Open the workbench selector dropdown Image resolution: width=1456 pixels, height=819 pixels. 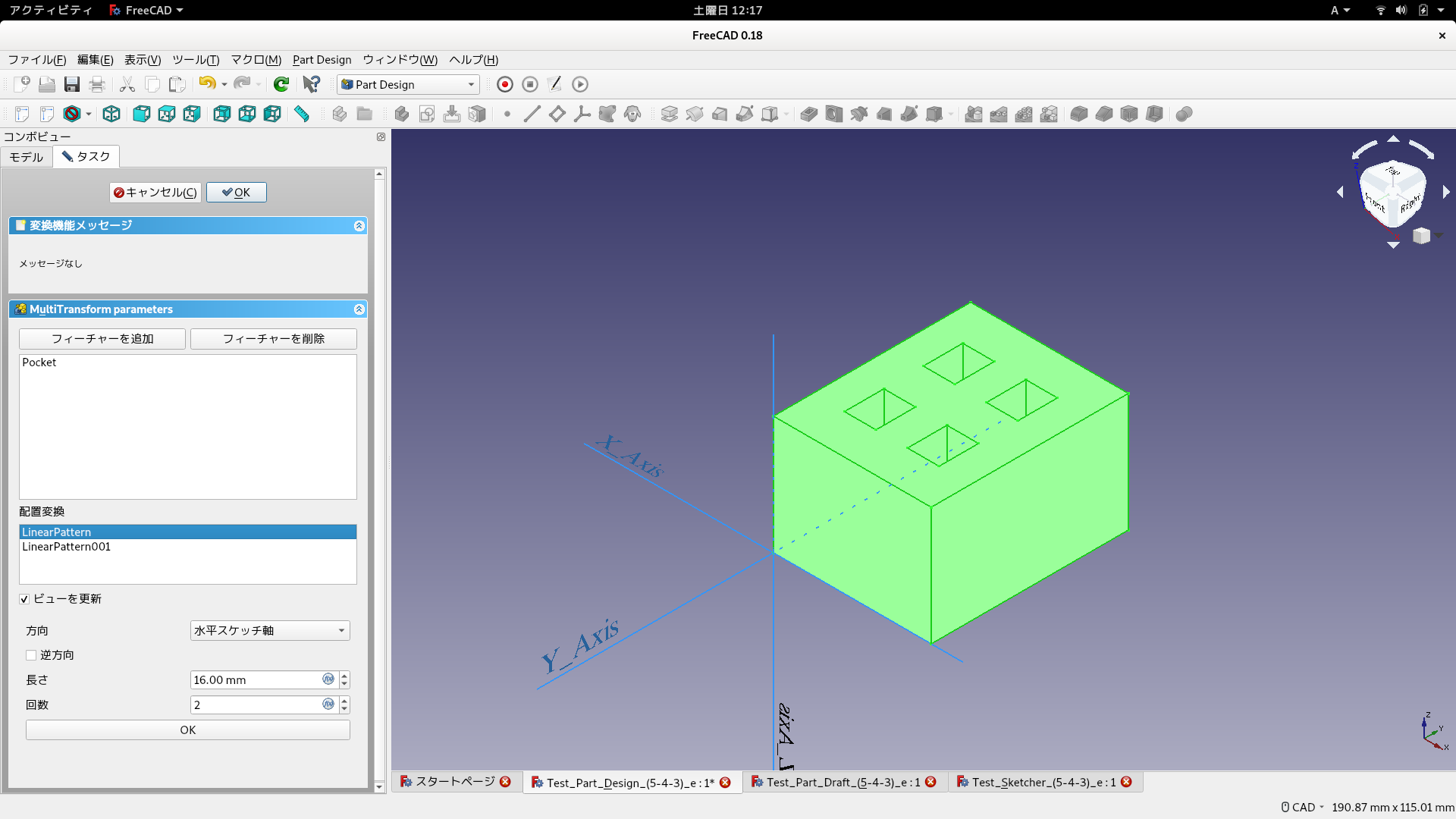[407, 84]
